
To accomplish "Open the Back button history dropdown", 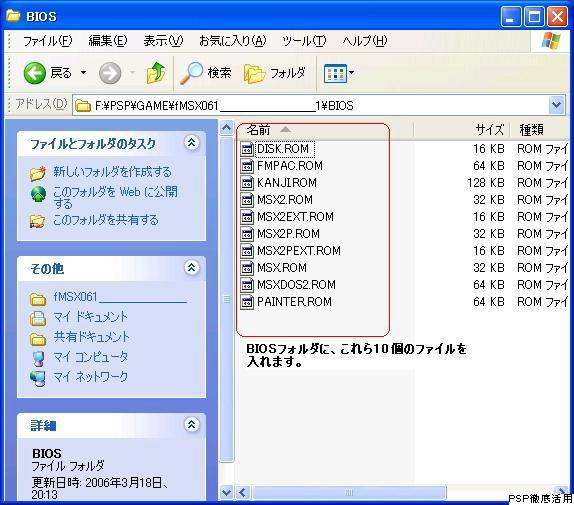I will 83,72.
